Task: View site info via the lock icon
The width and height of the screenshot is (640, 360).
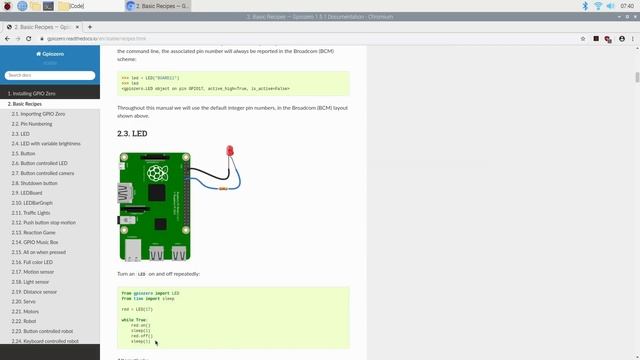Action: [42, 39]
